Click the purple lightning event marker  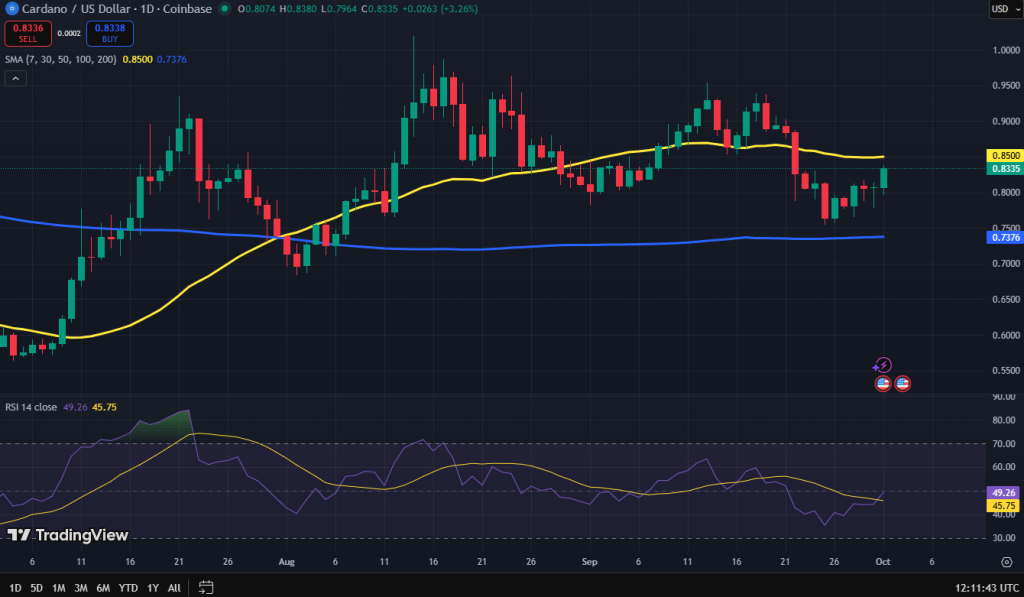[x=883, y=366]
